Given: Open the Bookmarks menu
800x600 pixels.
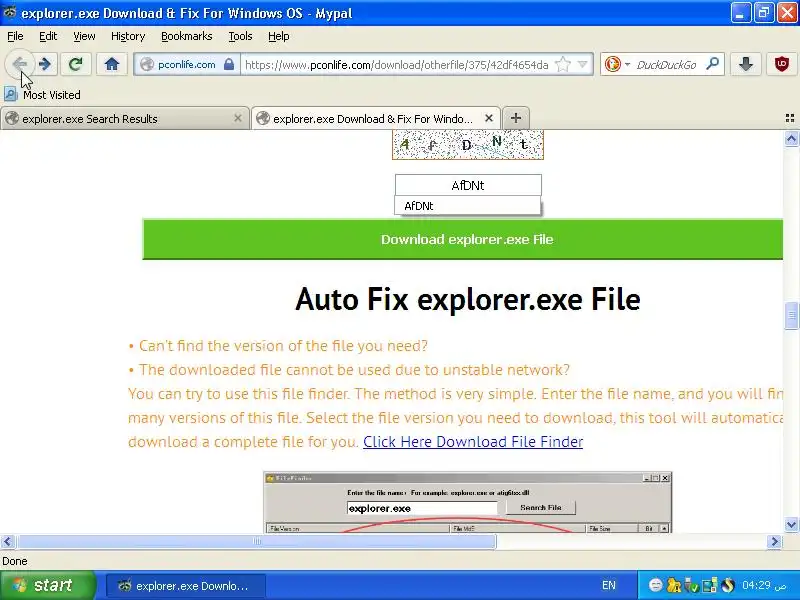Looking at the screenshot, I should (186, 36).
